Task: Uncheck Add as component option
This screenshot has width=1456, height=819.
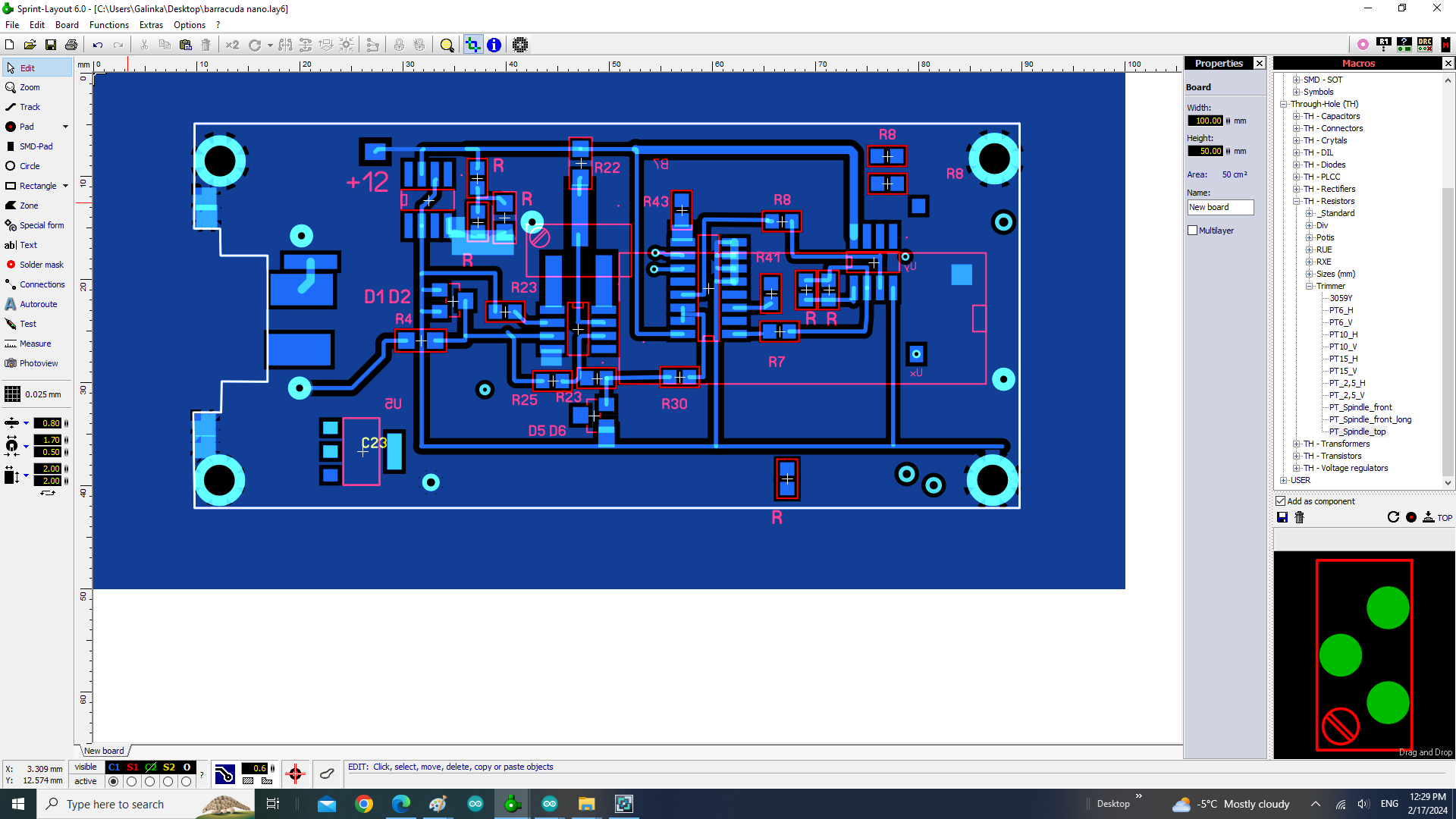Action: tap(1281, 501)
